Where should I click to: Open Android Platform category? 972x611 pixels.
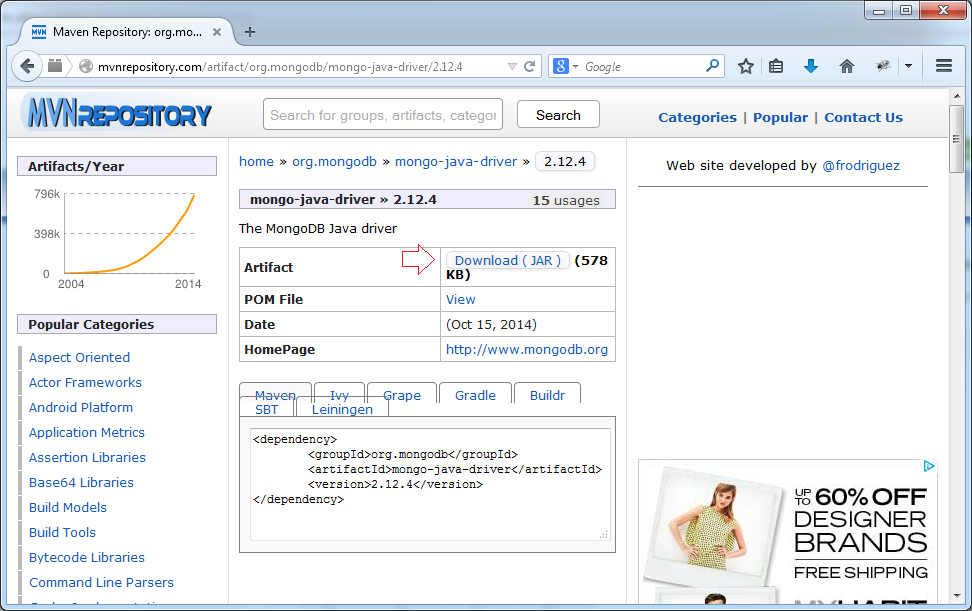81,407
